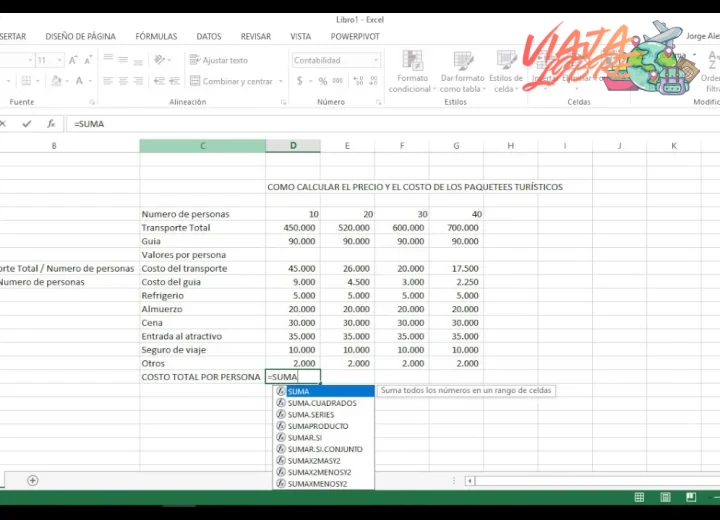This screenshot has height=520, width=720.
Task: Click into the formula bar showing =SUMA
Action: [395, 124]
